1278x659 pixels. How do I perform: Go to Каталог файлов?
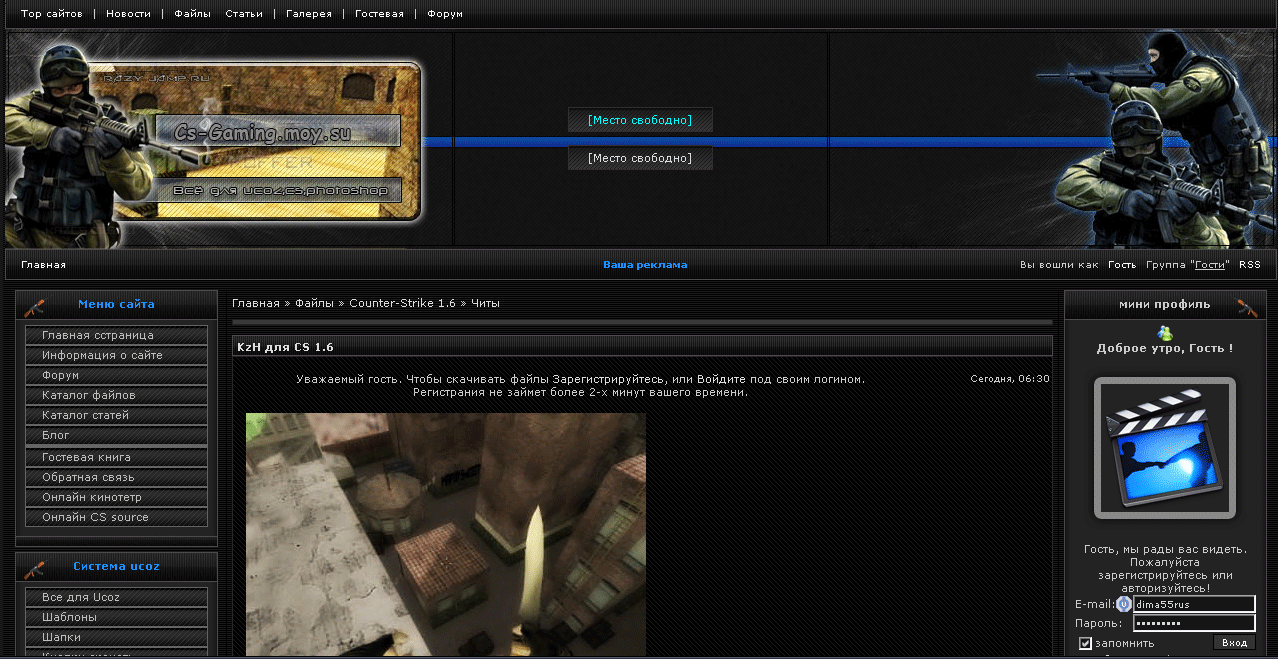click(117, 395)
